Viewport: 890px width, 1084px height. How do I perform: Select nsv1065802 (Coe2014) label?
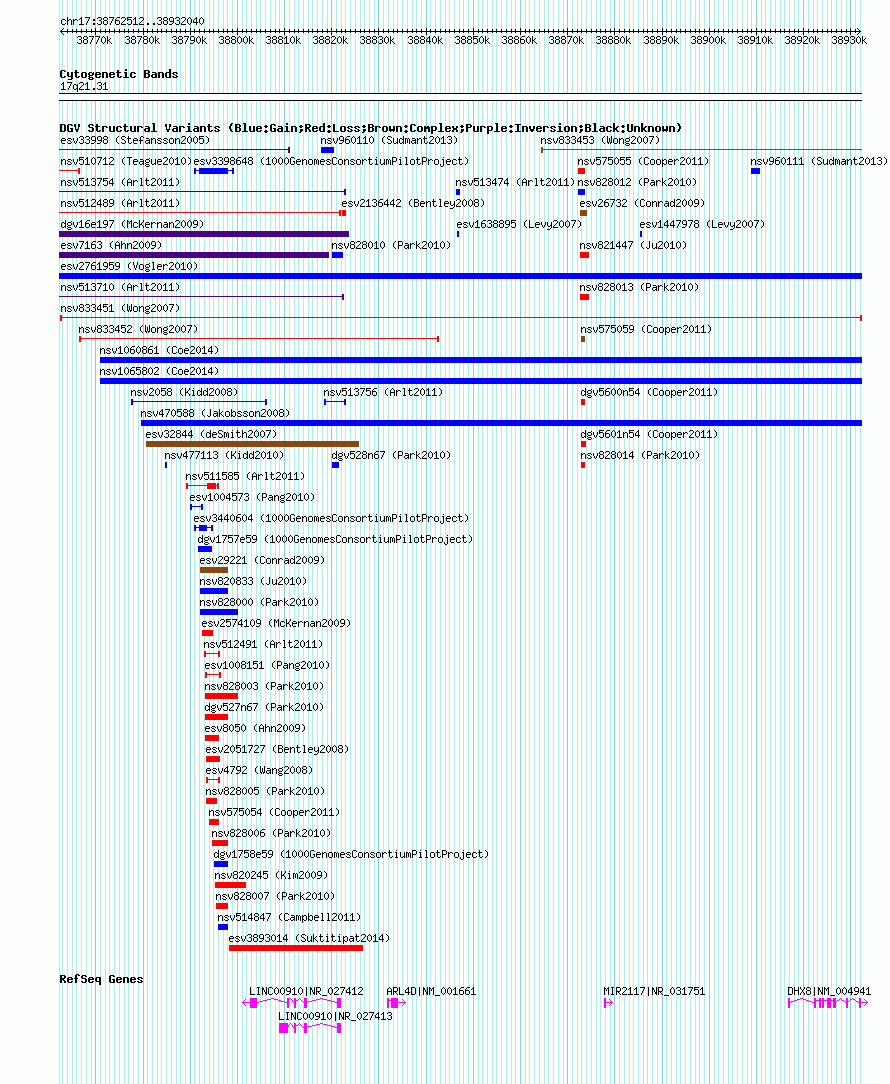coord(159,371)
